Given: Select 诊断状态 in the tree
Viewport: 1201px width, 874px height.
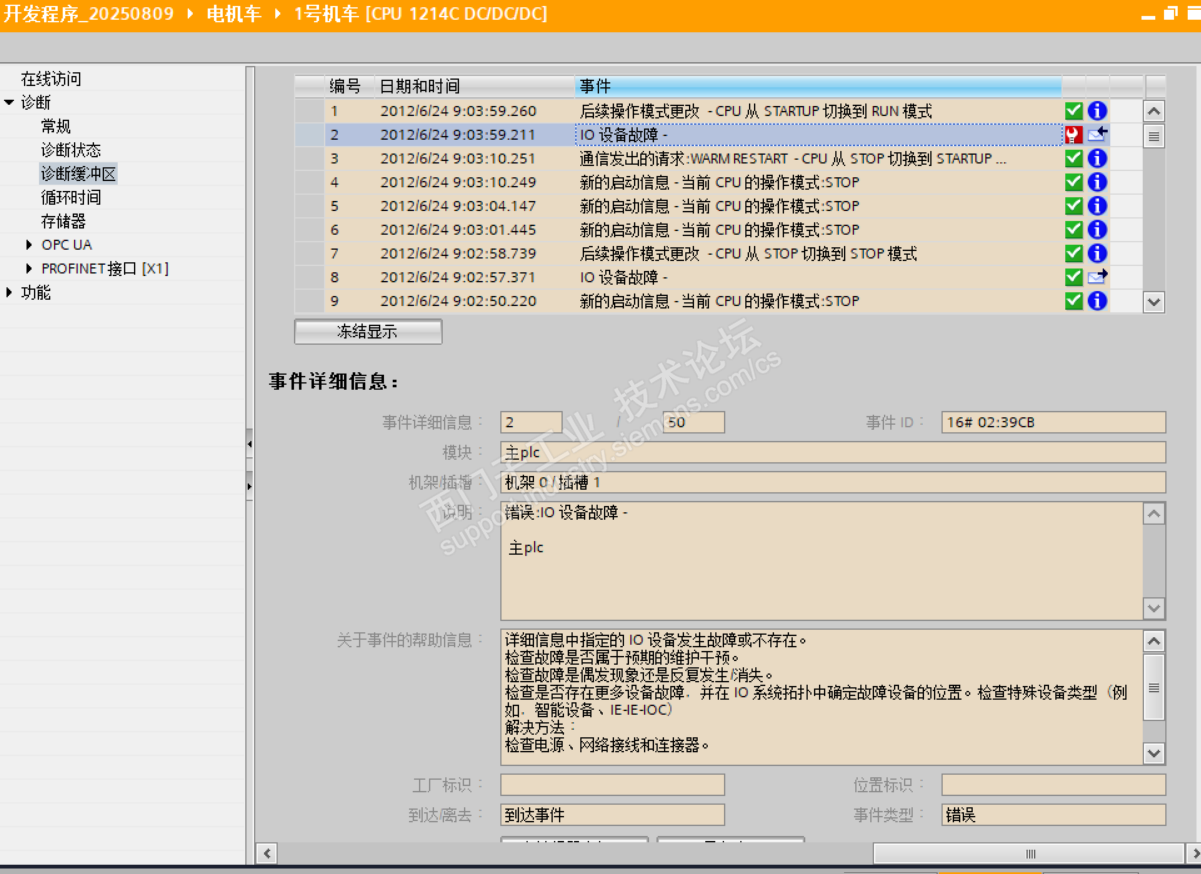Looking at the screenshot, I should coord(71,150).
